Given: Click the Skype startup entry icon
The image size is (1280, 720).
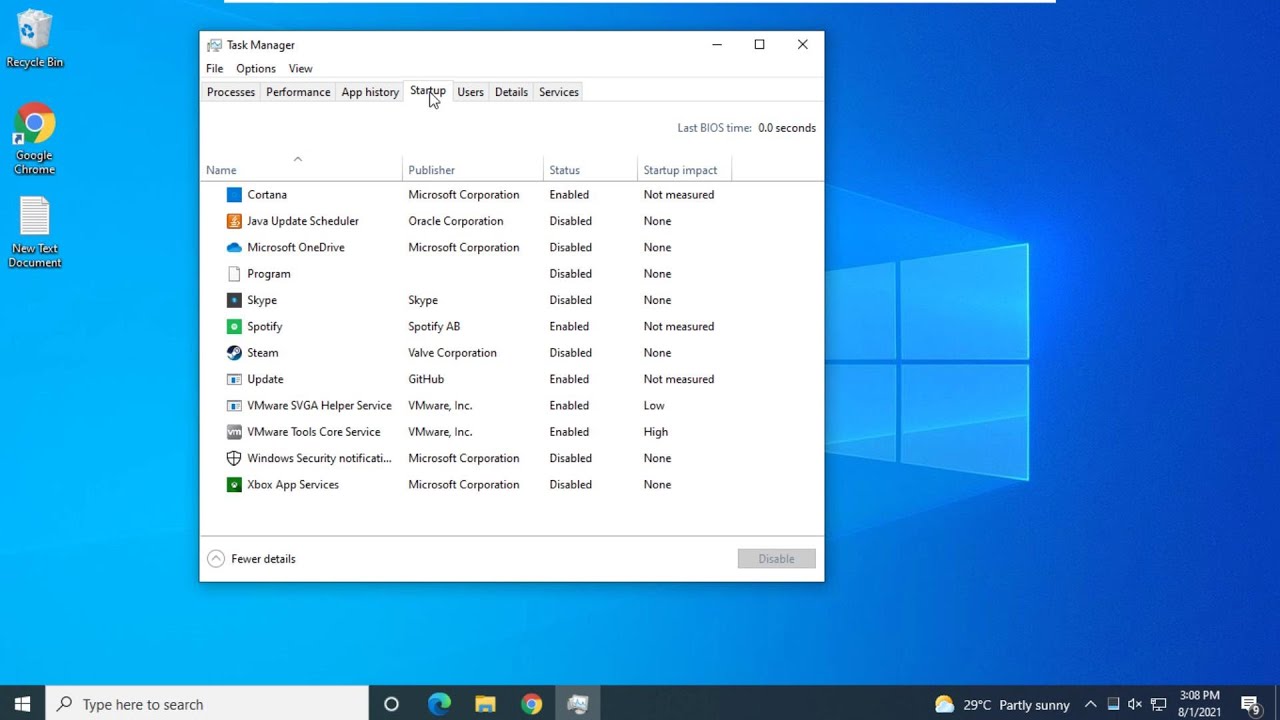Looking at the screenshot, I should (x=234, y=300).
